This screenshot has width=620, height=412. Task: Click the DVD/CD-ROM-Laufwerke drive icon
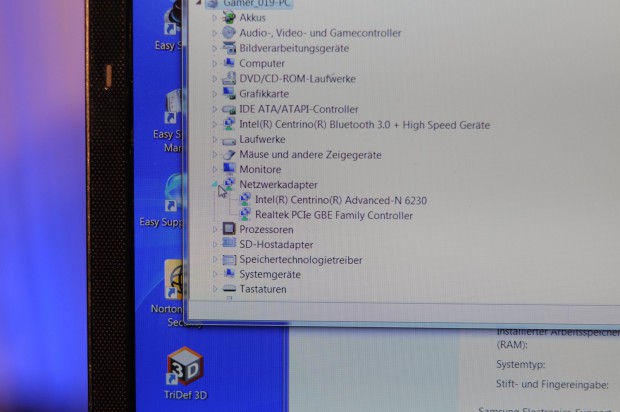tap(229, 78)
